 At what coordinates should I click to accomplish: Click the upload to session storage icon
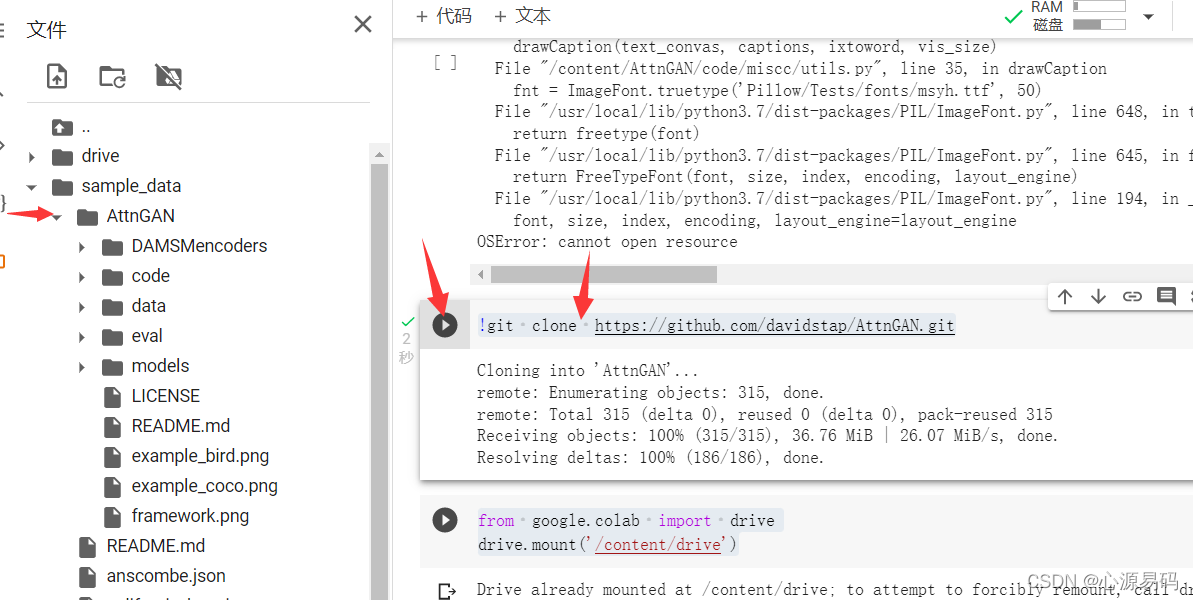tap(57, 76)
